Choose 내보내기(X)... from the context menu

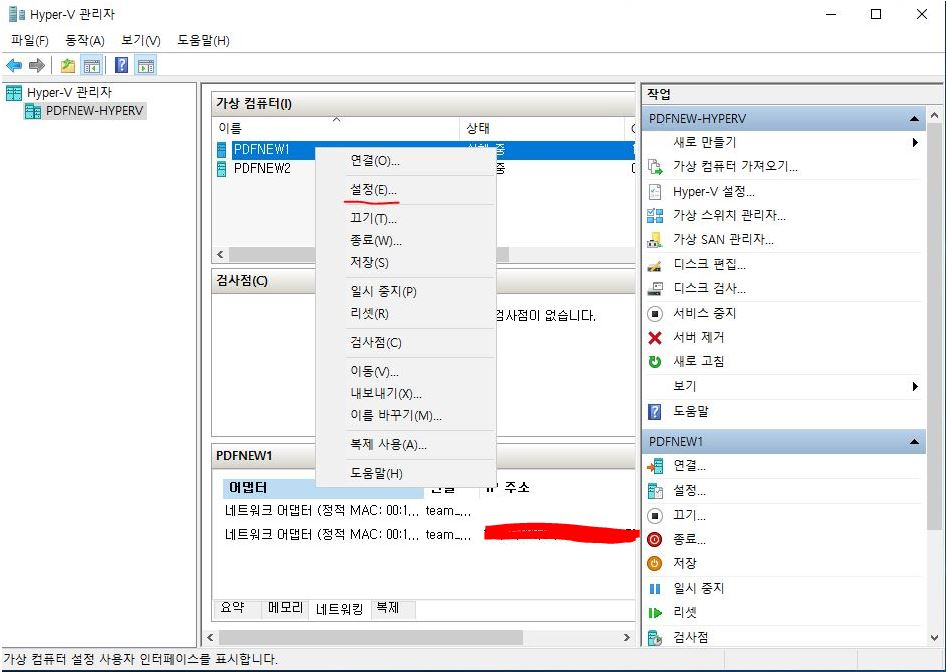click(x=406, y=394)
